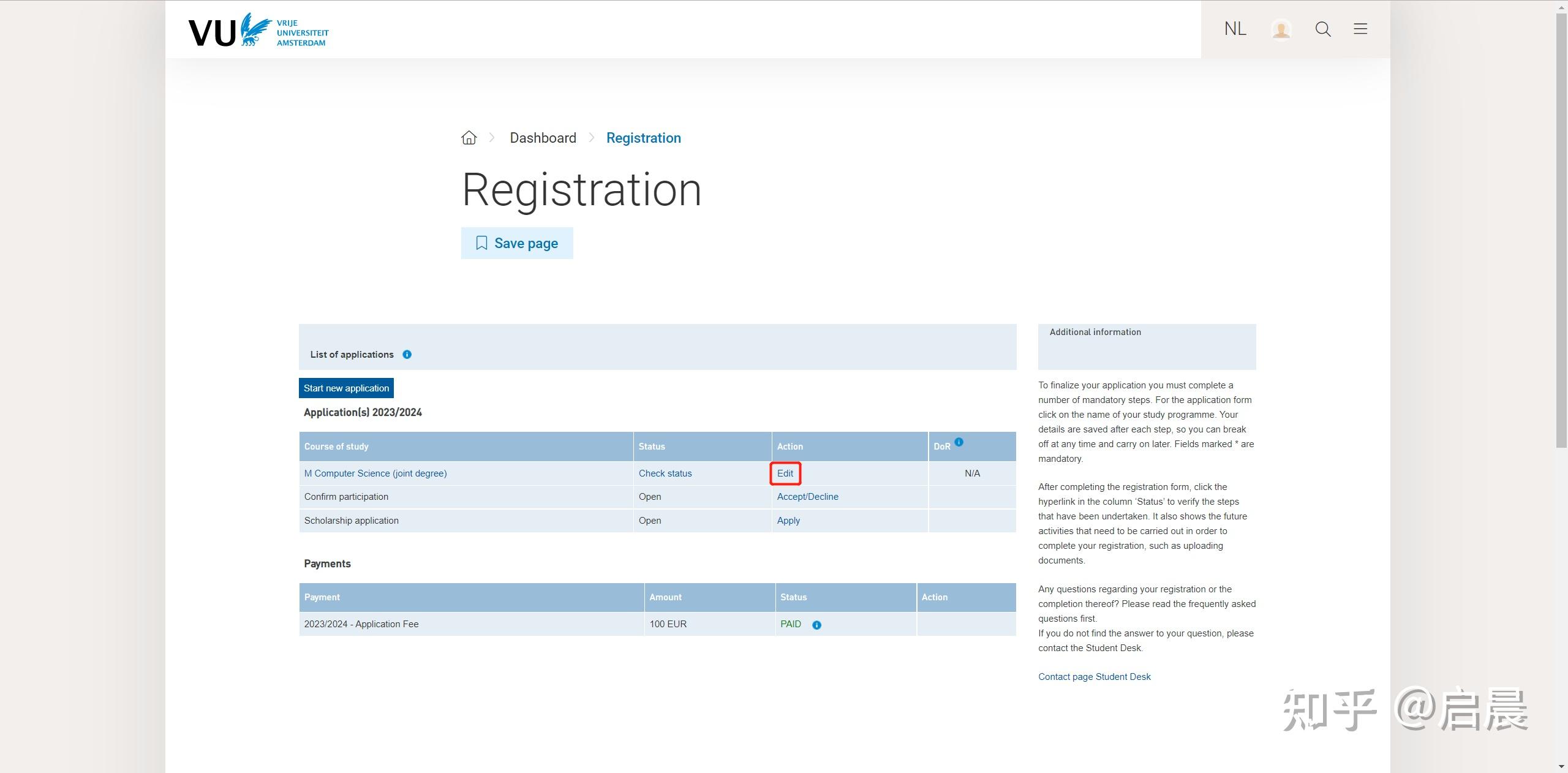
Task: Click the home breadcrumb icon
Action: click(469, 138)
